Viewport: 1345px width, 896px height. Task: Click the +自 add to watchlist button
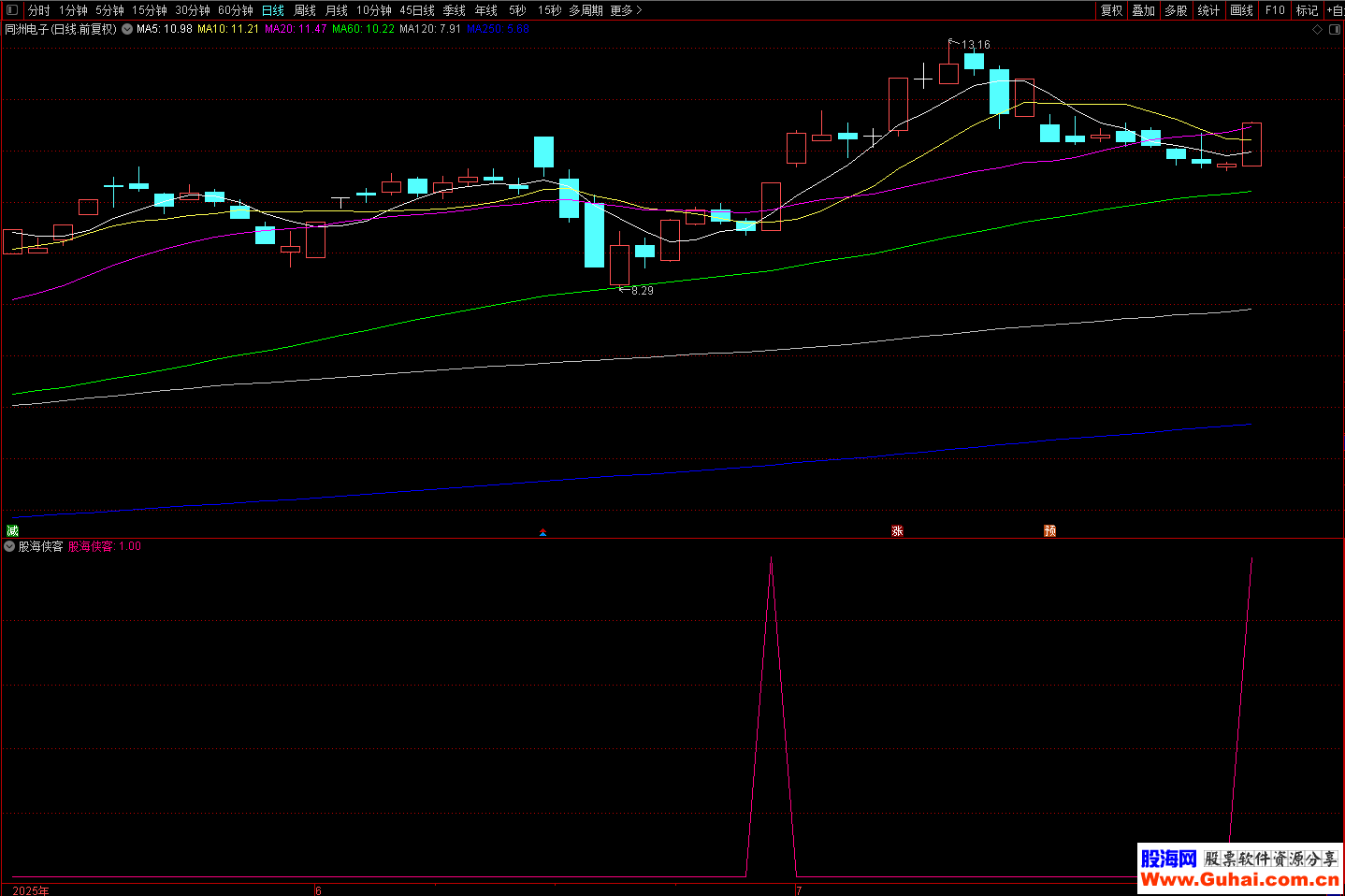[1335, 10]
